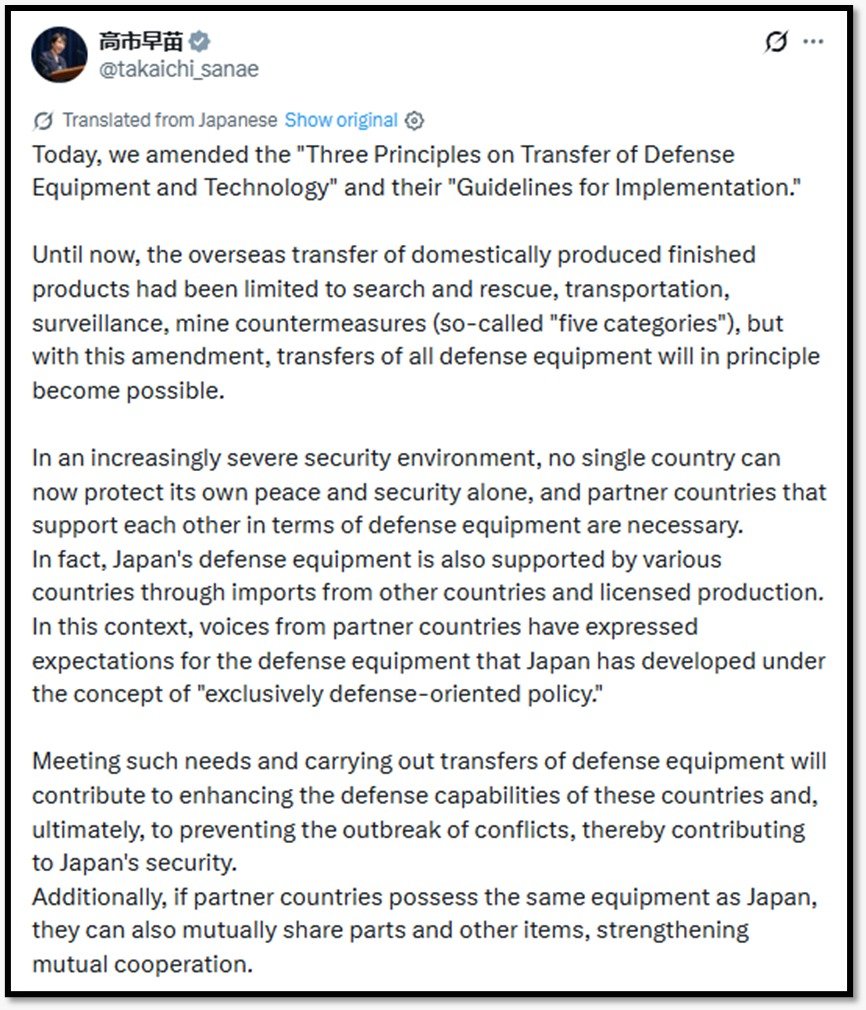Toggle "Show original" Japanese text

[341, 121]
